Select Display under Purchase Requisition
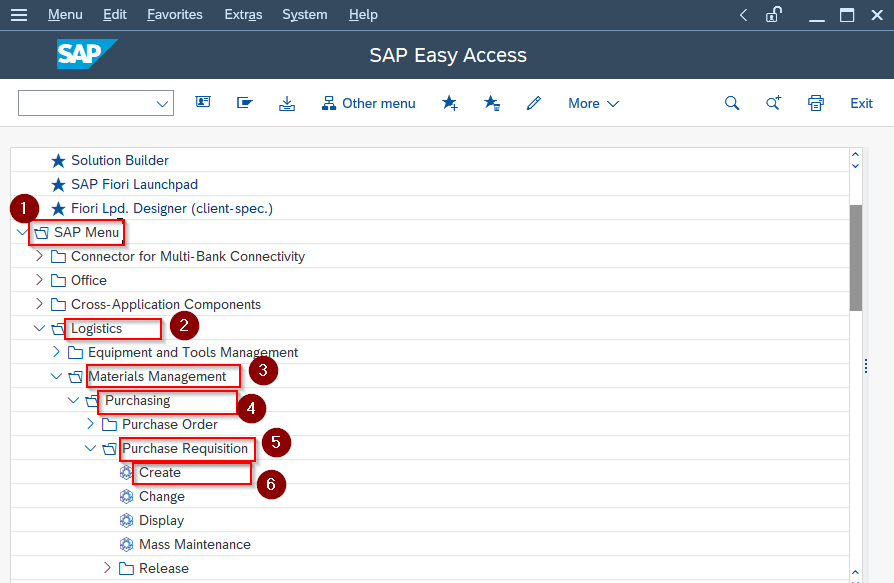894x583 pixels. [161, 520]
